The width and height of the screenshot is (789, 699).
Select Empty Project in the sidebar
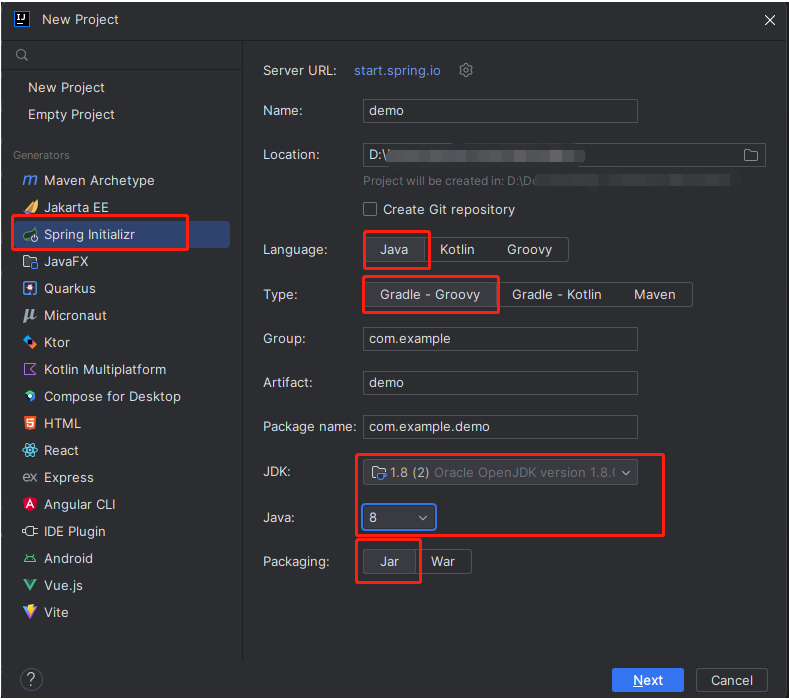(x=71, y=115)
